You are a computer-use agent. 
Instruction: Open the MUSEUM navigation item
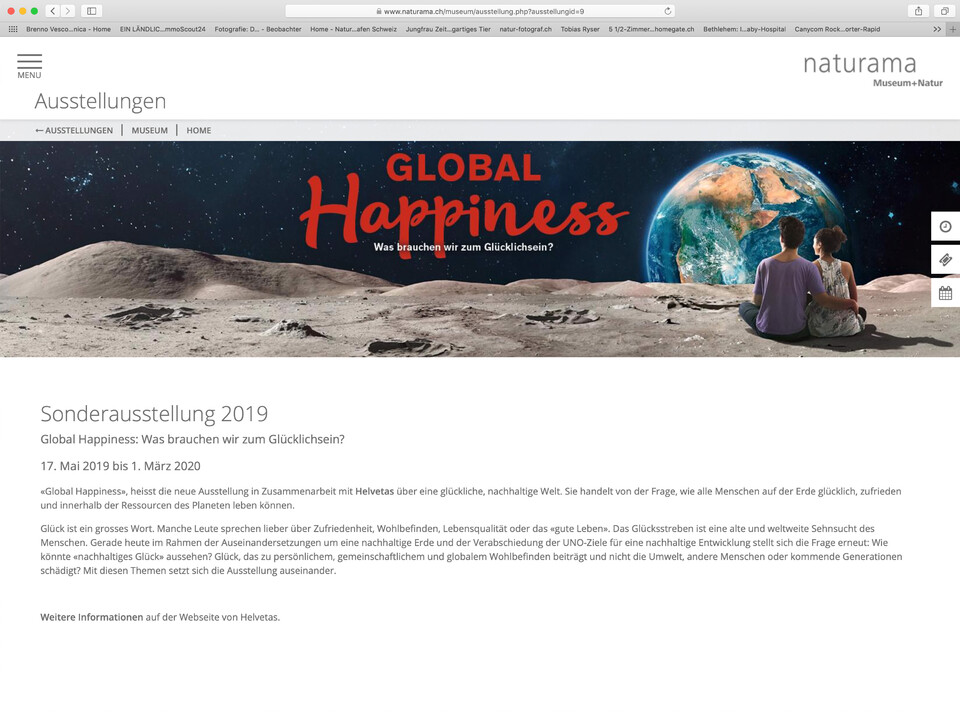point(149,130)
